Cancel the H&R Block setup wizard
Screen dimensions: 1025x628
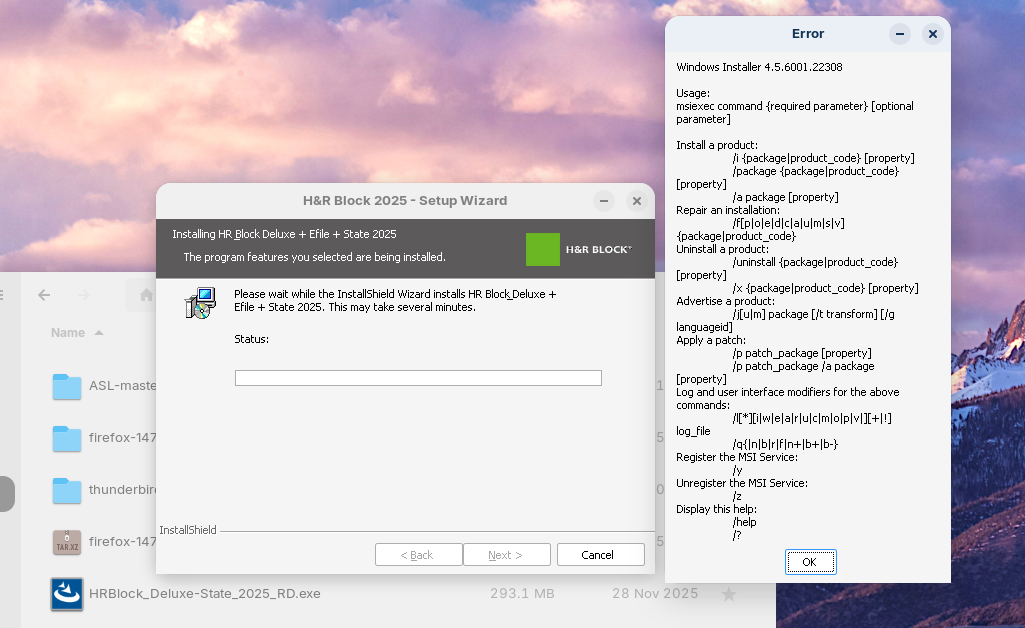click(600, 555)
